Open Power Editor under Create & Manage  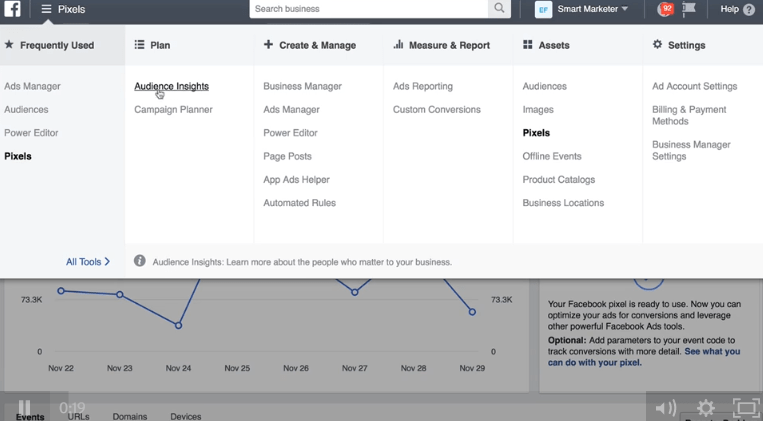[x=291, y=133]
